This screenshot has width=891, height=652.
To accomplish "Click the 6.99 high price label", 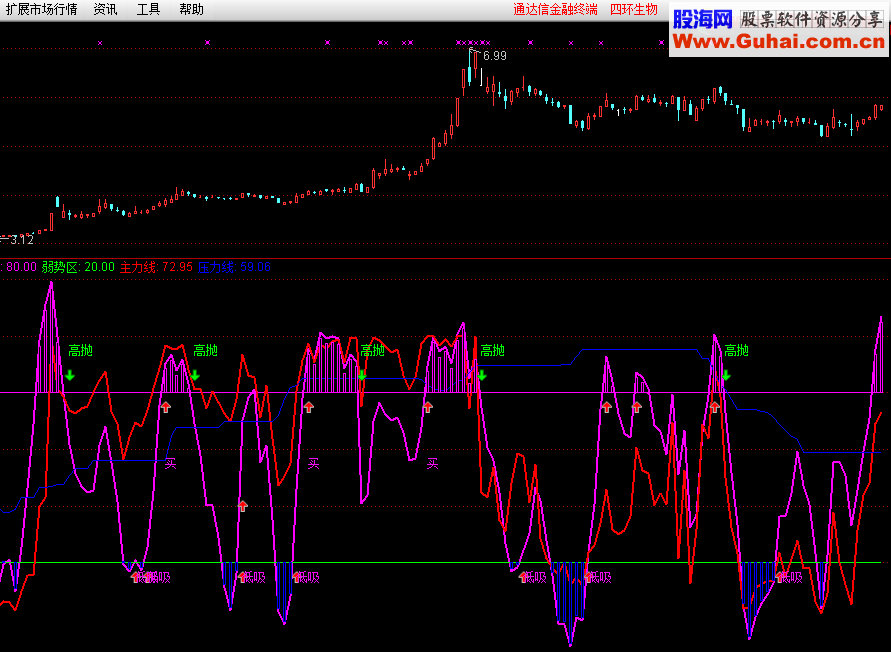I will 494,56.
